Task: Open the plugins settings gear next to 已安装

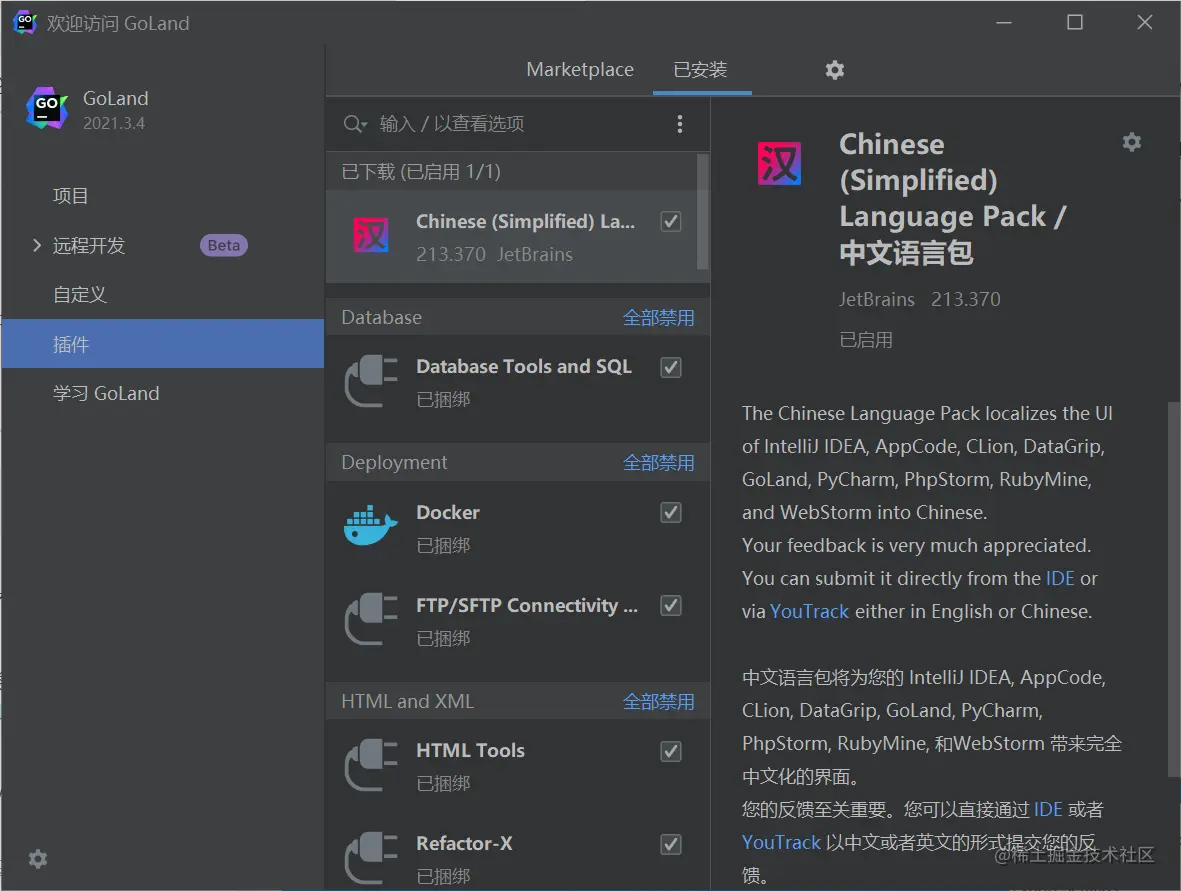Action: click(x=835, y=70)
